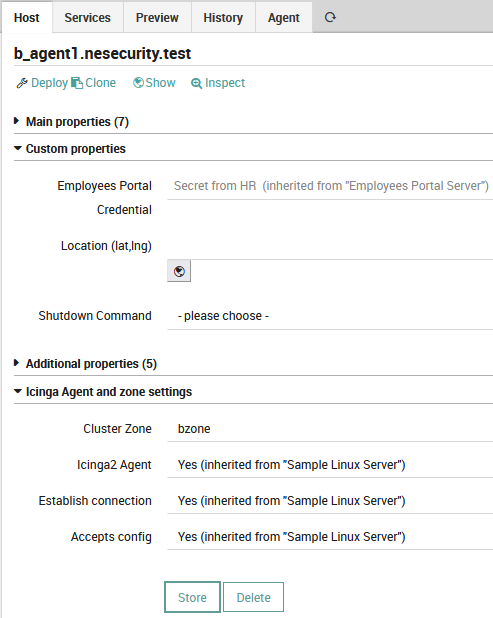Open the Cluster Zone dropdown showing bzone

(x=330, y=429)
